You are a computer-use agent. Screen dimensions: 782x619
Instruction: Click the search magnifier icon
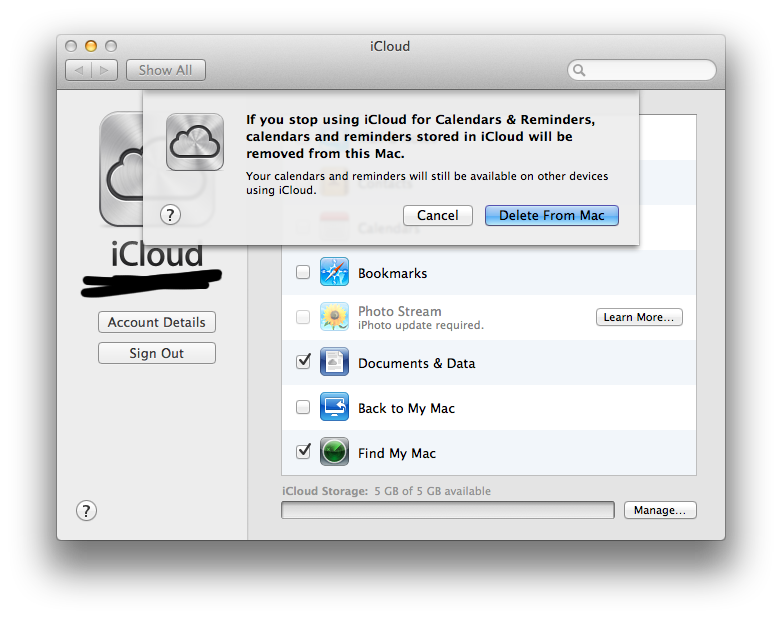pos(579,70)
